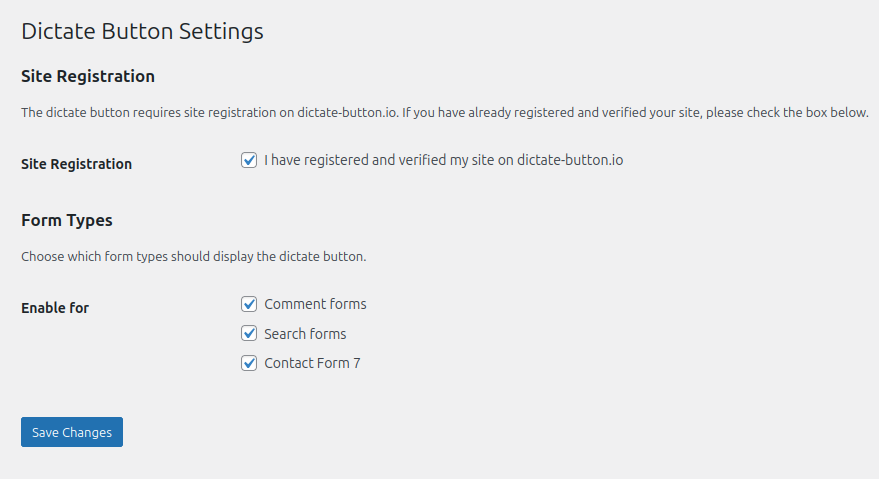Click 'dictate-button.io' in the registration checkbox label
Image resolution: width=879 pixels, height=479 pixels.
coord(570,160)
